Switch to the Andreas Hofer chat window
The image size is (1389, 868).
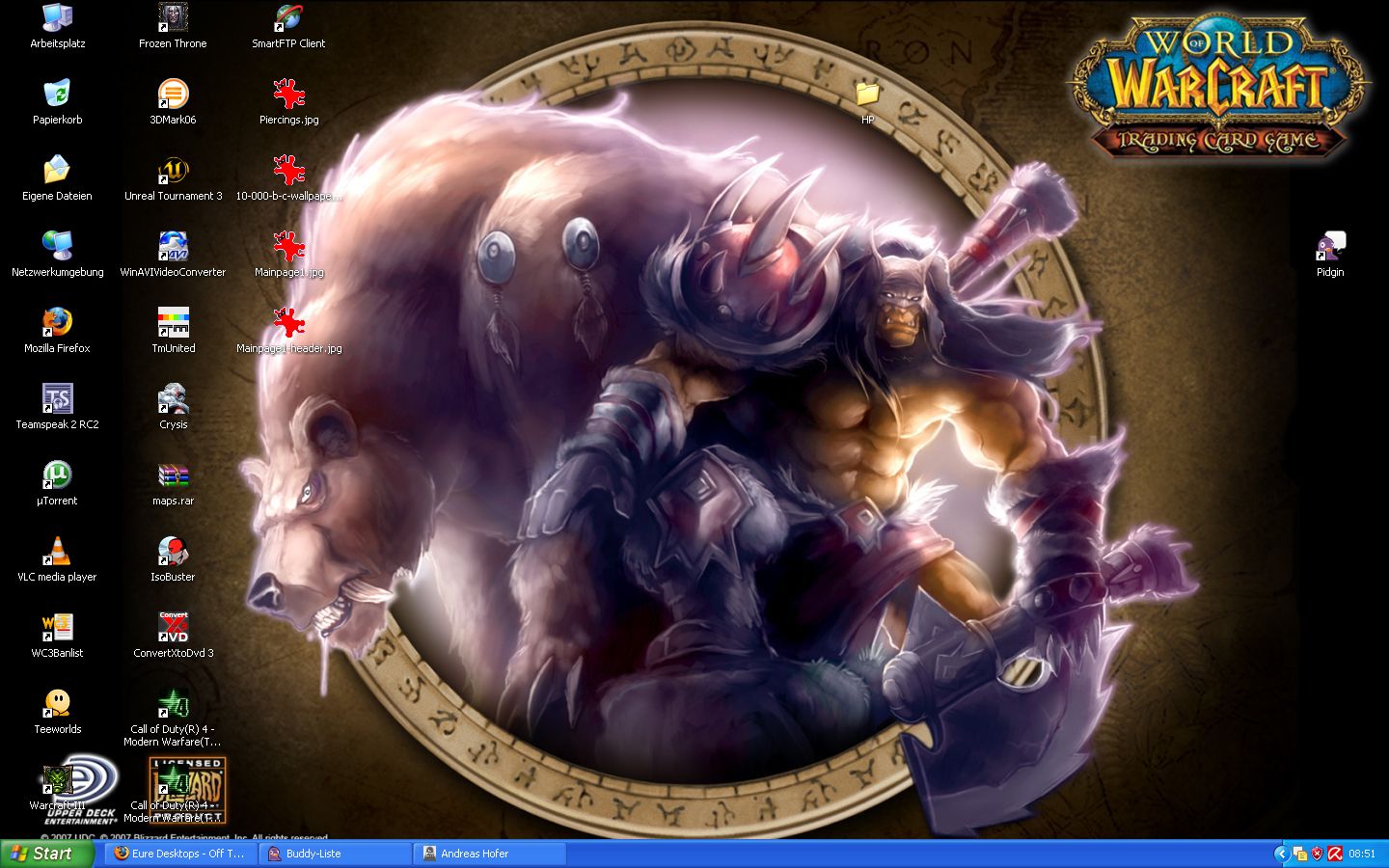pyautogui.click(x=489, y=854)
